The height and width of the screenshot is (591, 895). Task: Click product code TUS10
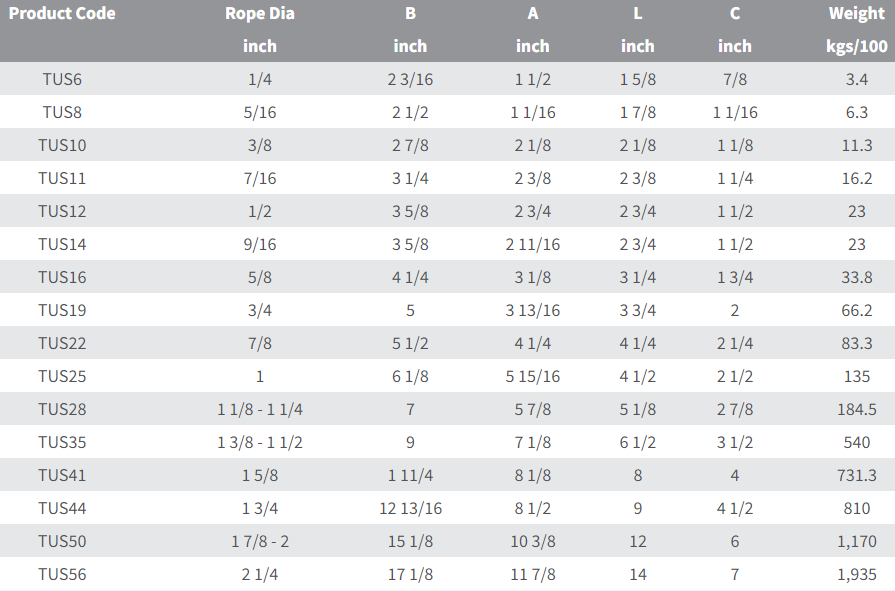pos(62,146)
